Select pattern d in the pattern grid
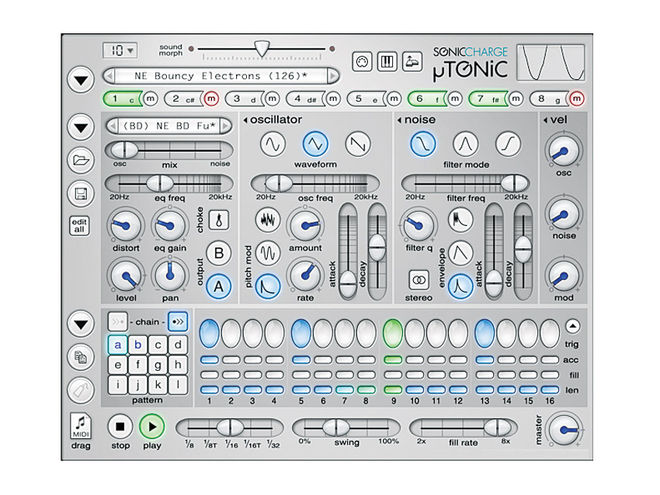This screenshot has height=495, width=660. tap(177, 343)
